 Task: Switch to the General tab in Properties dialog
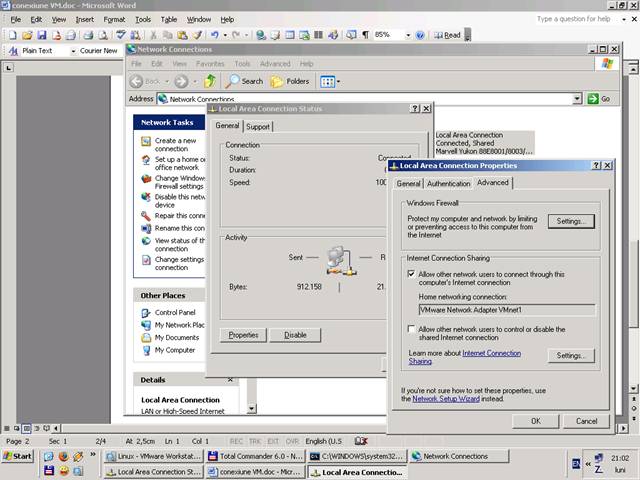(408, 184)
